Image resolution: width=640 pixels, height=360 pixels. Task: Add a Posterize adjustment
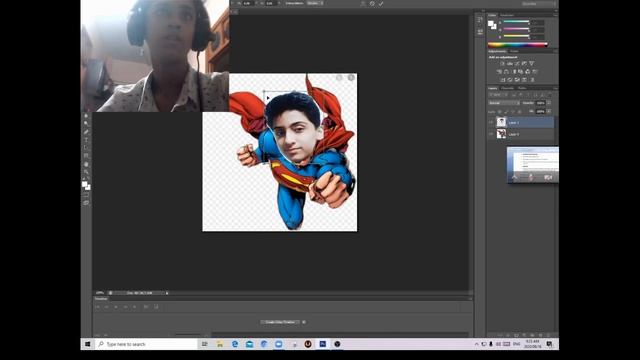[510, 80]
